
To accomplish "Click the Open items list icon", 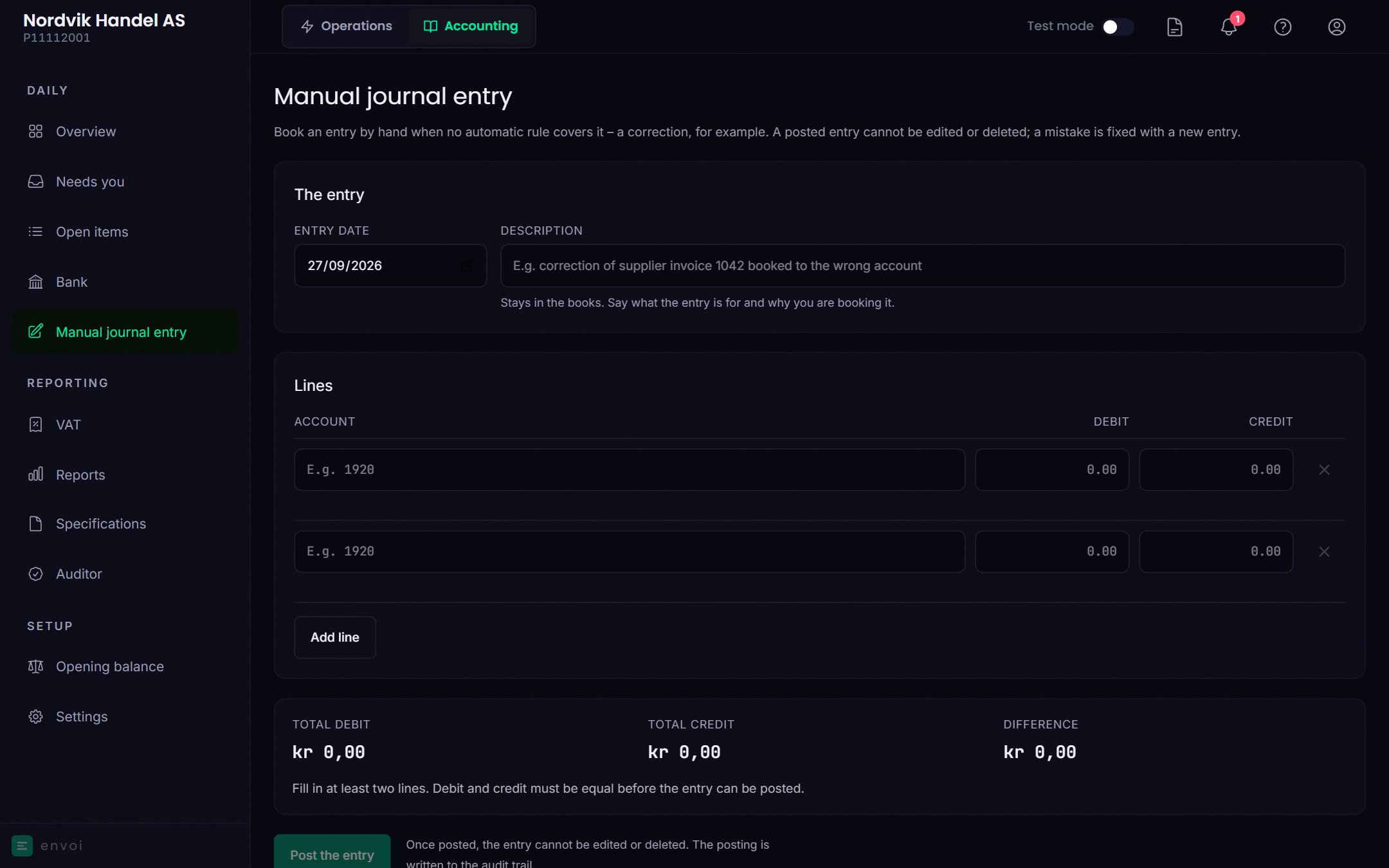I will click(x=35, y=231).
